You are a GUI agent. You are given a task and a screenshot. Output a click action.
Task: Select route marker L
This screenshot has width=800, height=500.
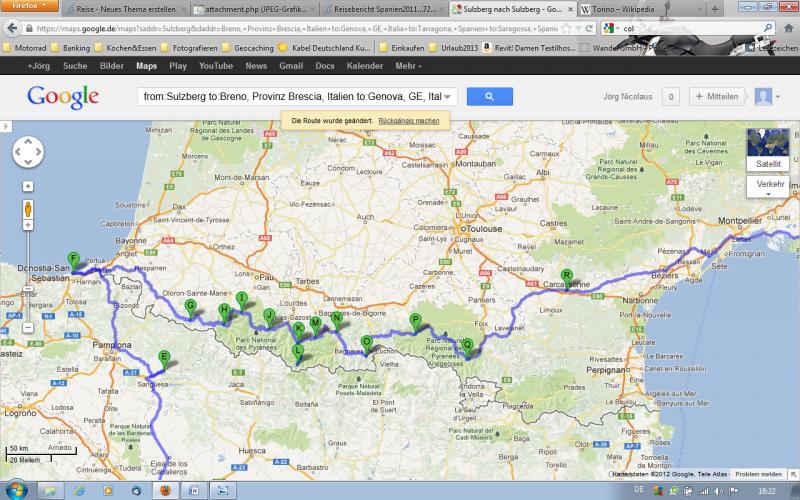[x=297, y=353]
